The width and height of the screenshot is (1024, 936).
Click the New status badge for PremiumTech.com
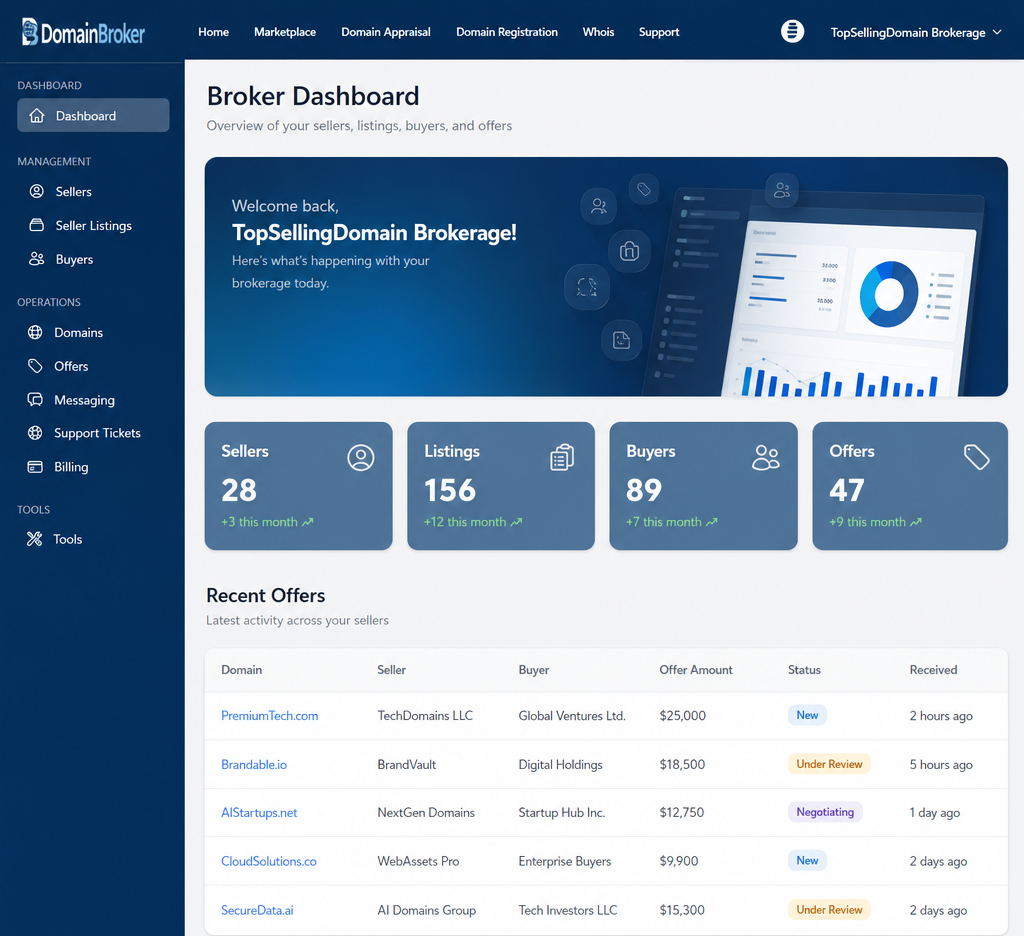click(807, 715)
